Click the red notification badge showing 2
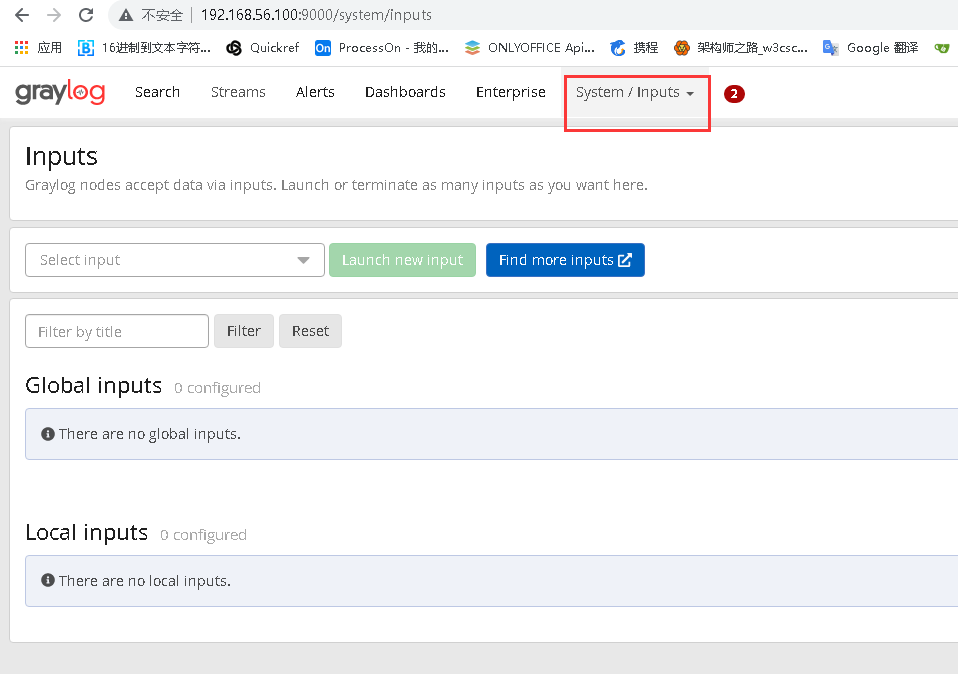This screenshot has height=674, width=958. click(x=734, y=93)
